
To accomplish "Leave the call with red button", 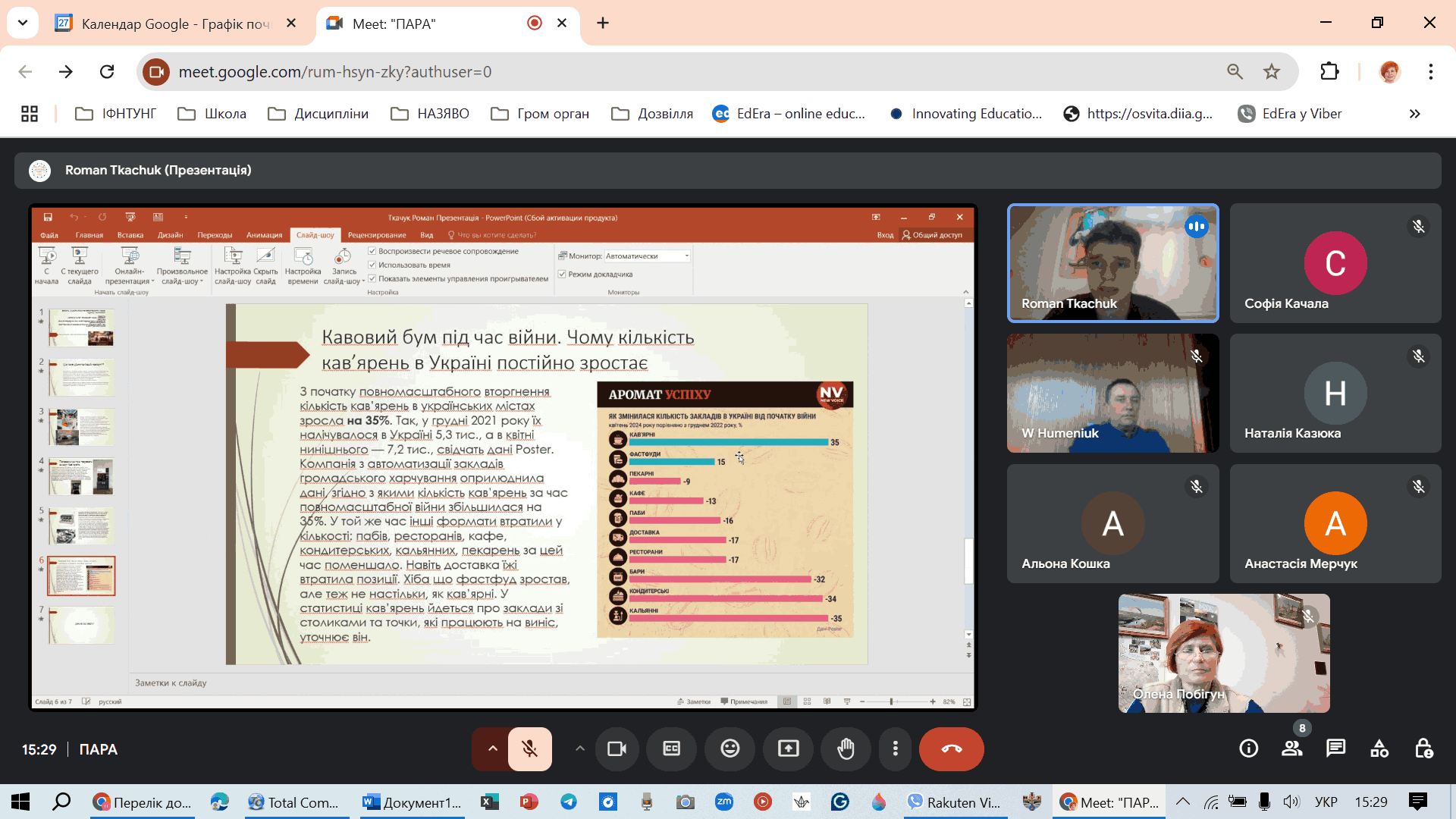I will 951,749.
